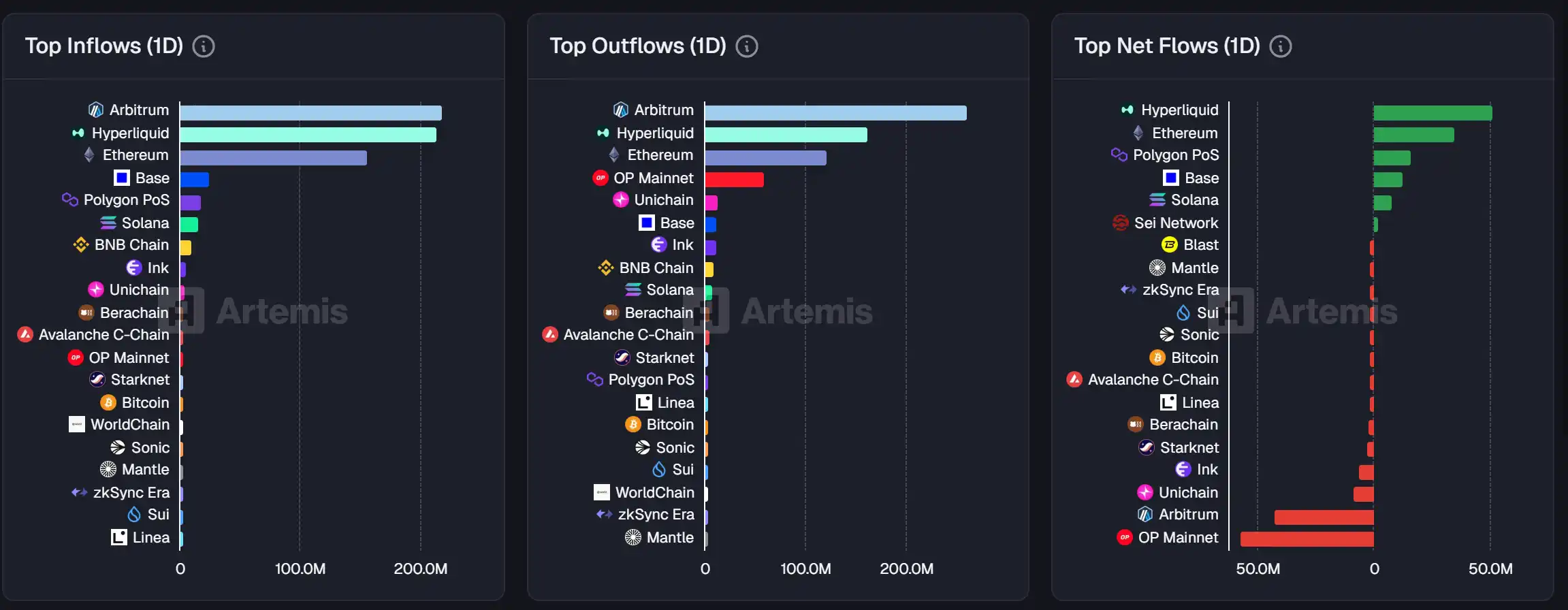Screen dimensions: 1568x610
Task: Click Ethereum bar in Top Inflows chart
Action: [x=273, y=158]
